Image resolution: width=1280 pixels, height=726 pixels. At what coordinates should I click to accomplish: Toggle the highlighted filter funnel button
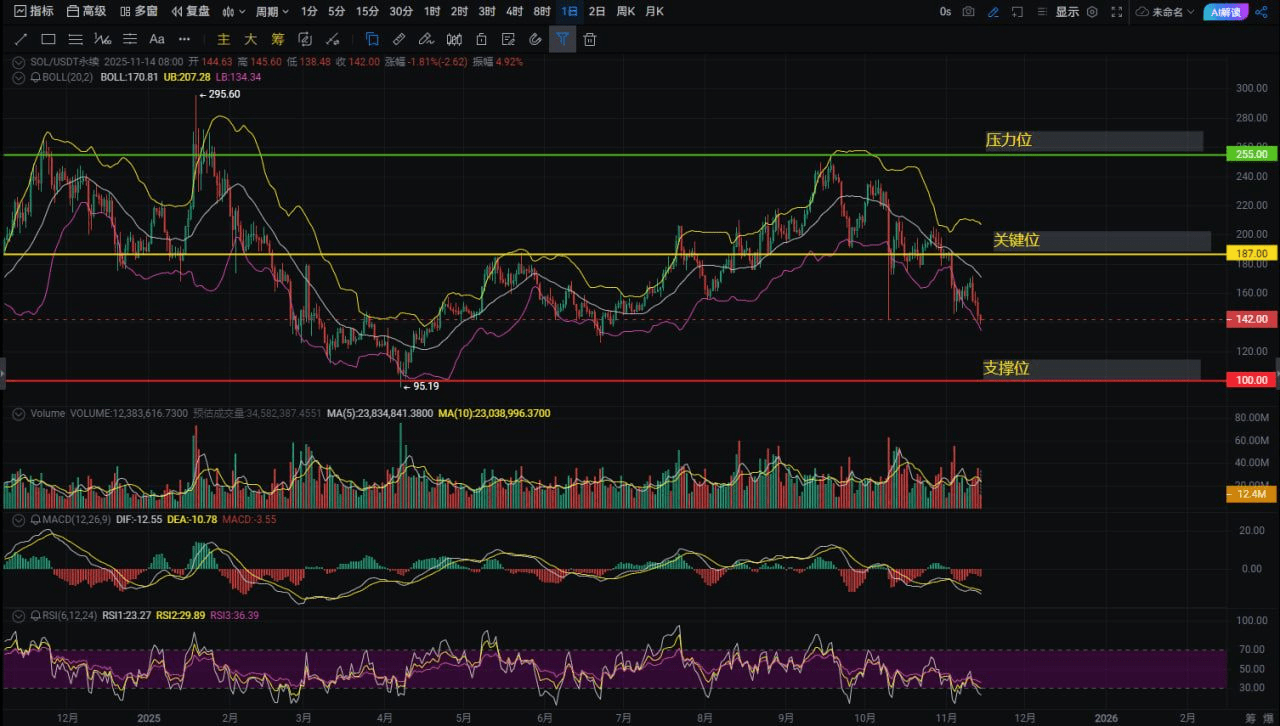(x=562, y=39)
